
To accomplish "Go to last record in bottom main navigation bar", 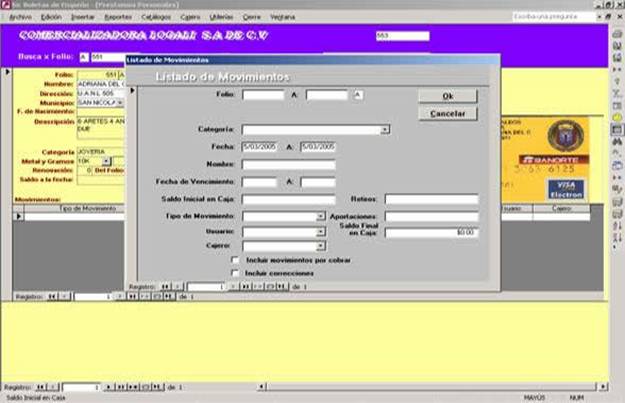I will click(x=121, y=387).
